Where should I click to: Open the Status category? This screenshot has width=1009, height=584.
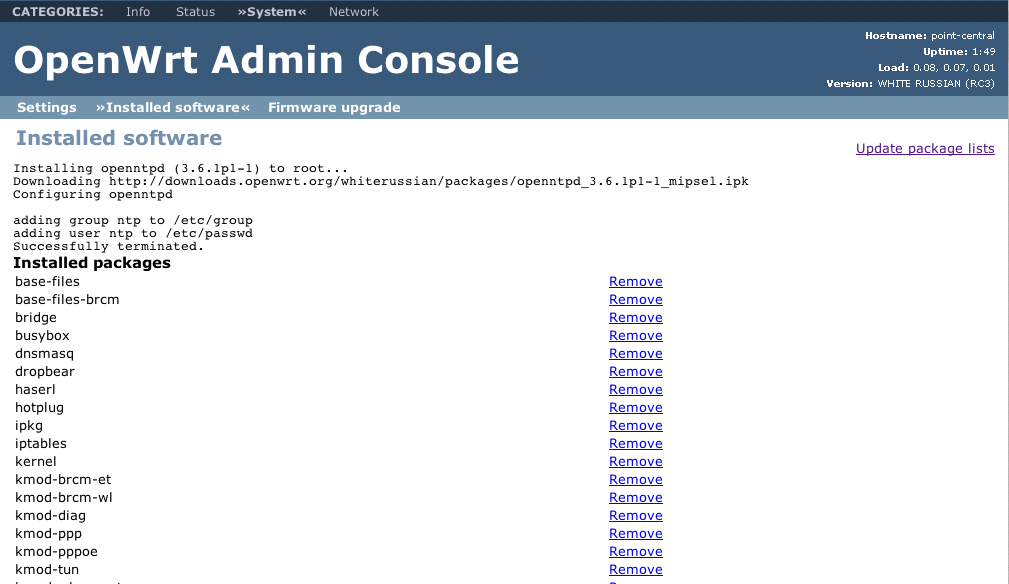195,12
